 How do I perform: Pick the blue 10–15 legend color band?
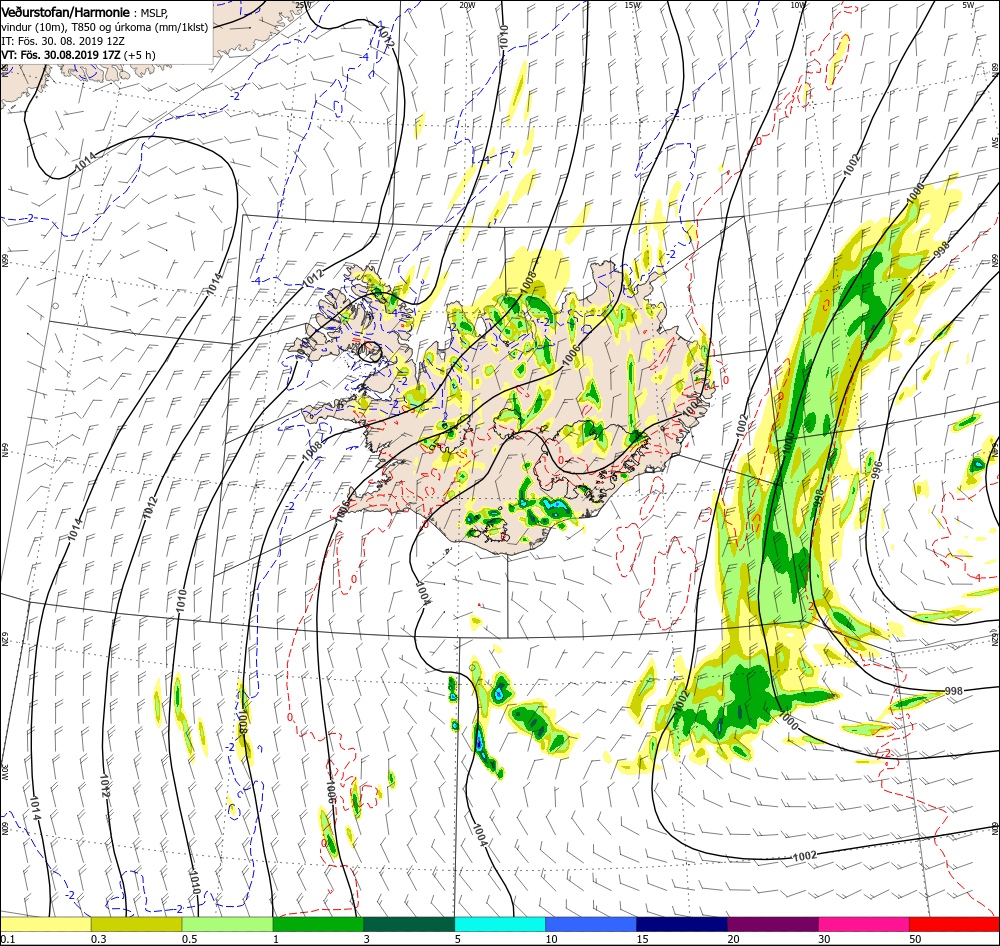pyautogui.click(x=591, y=924)
